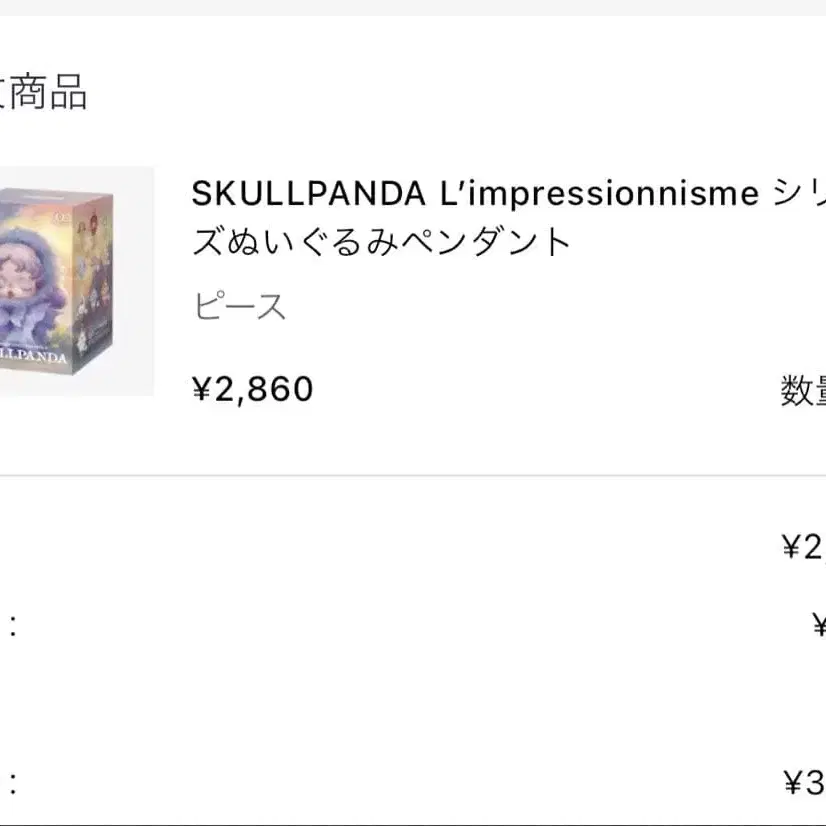826x826 pixels.
Task: Select the ズぬいぐるみペンダント title line
Action: [x=381, y=243]
